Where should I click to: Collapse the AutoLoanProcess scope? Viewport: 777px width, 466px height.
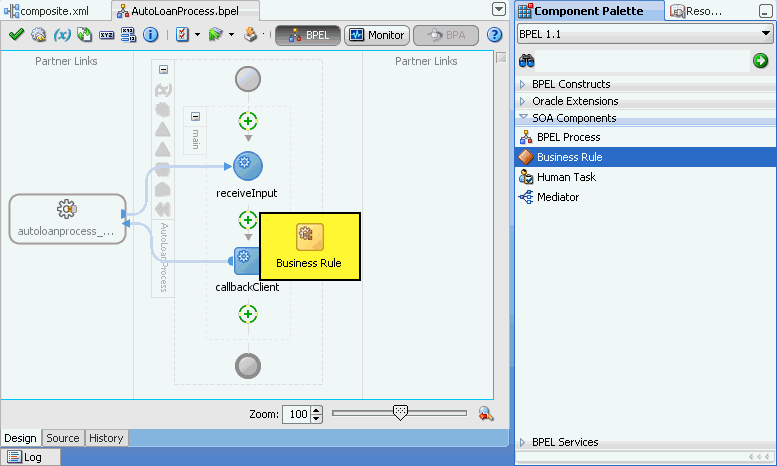(164, 69)
